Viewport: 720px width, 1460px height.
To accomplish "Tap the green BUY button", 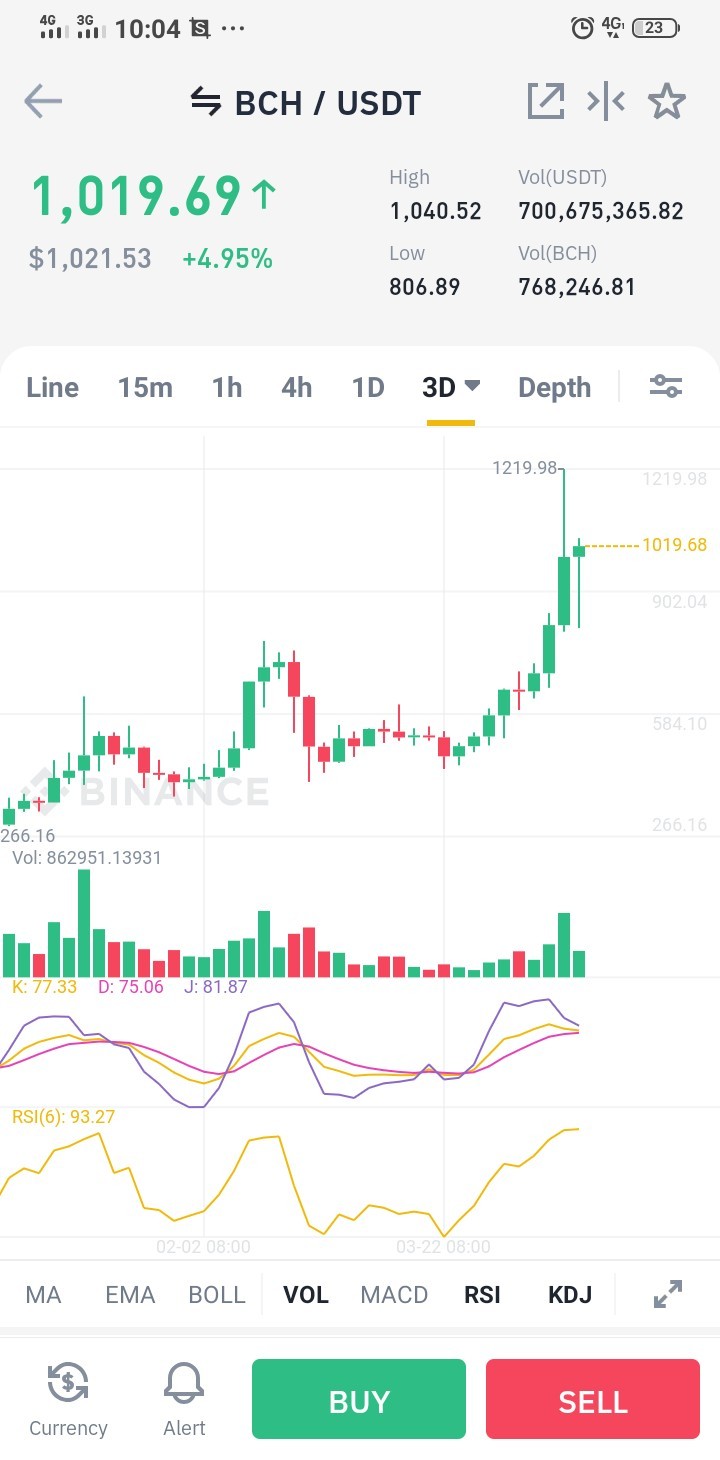I will pyautogui.click(x=359, y=1399).
